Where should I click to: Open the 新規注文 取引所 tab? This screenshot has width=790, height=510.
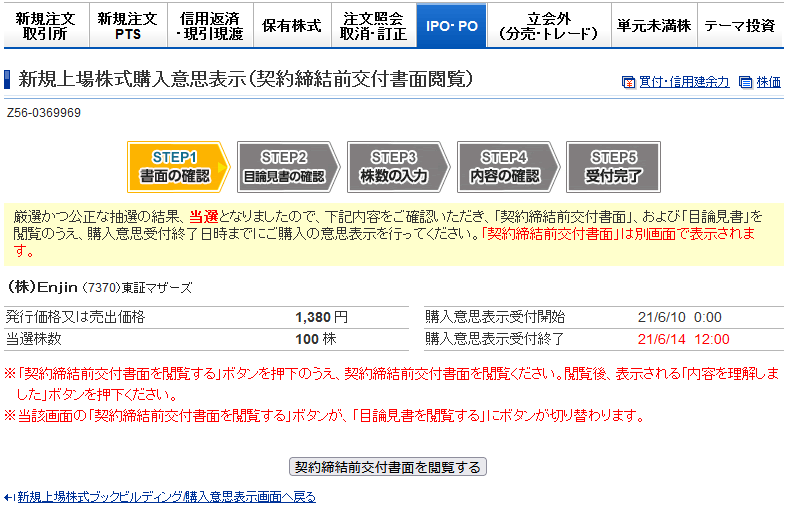click(x=45, y=26)
